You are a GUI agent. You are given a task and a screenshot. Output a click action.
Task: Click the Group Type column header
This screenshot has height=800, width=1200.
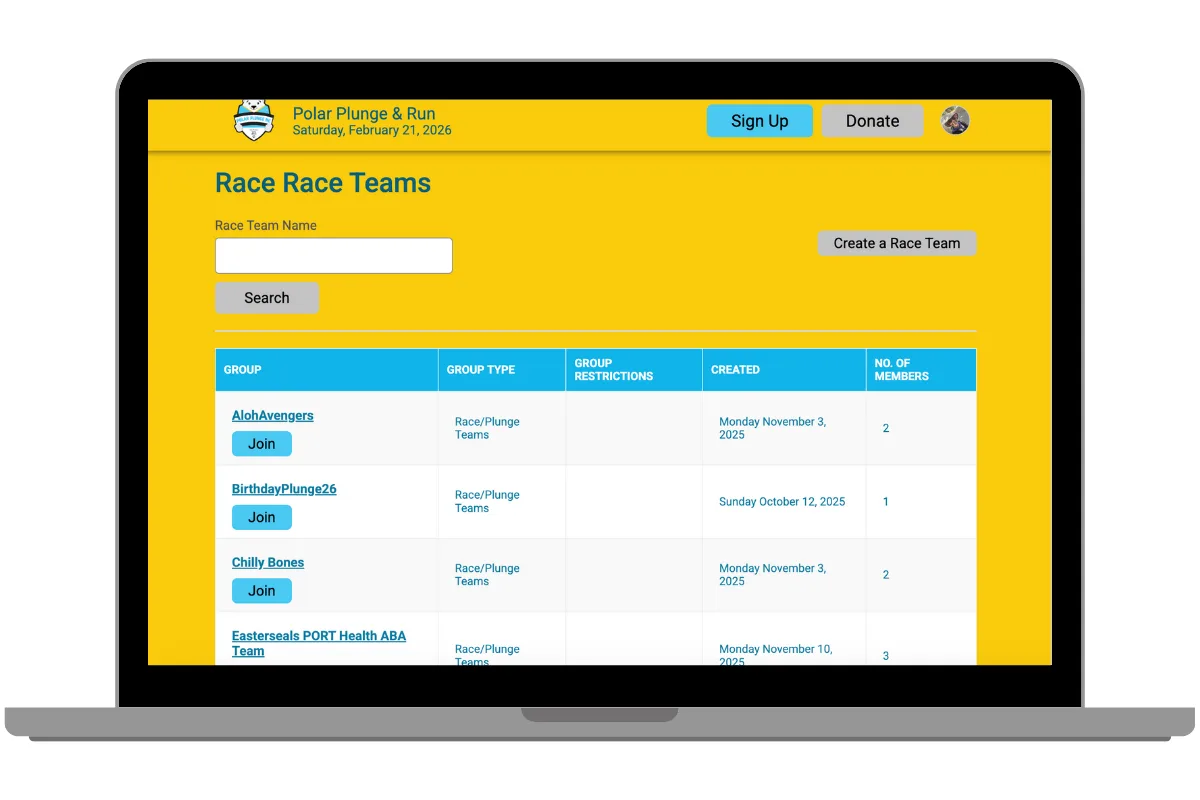(x=481, y=370)
